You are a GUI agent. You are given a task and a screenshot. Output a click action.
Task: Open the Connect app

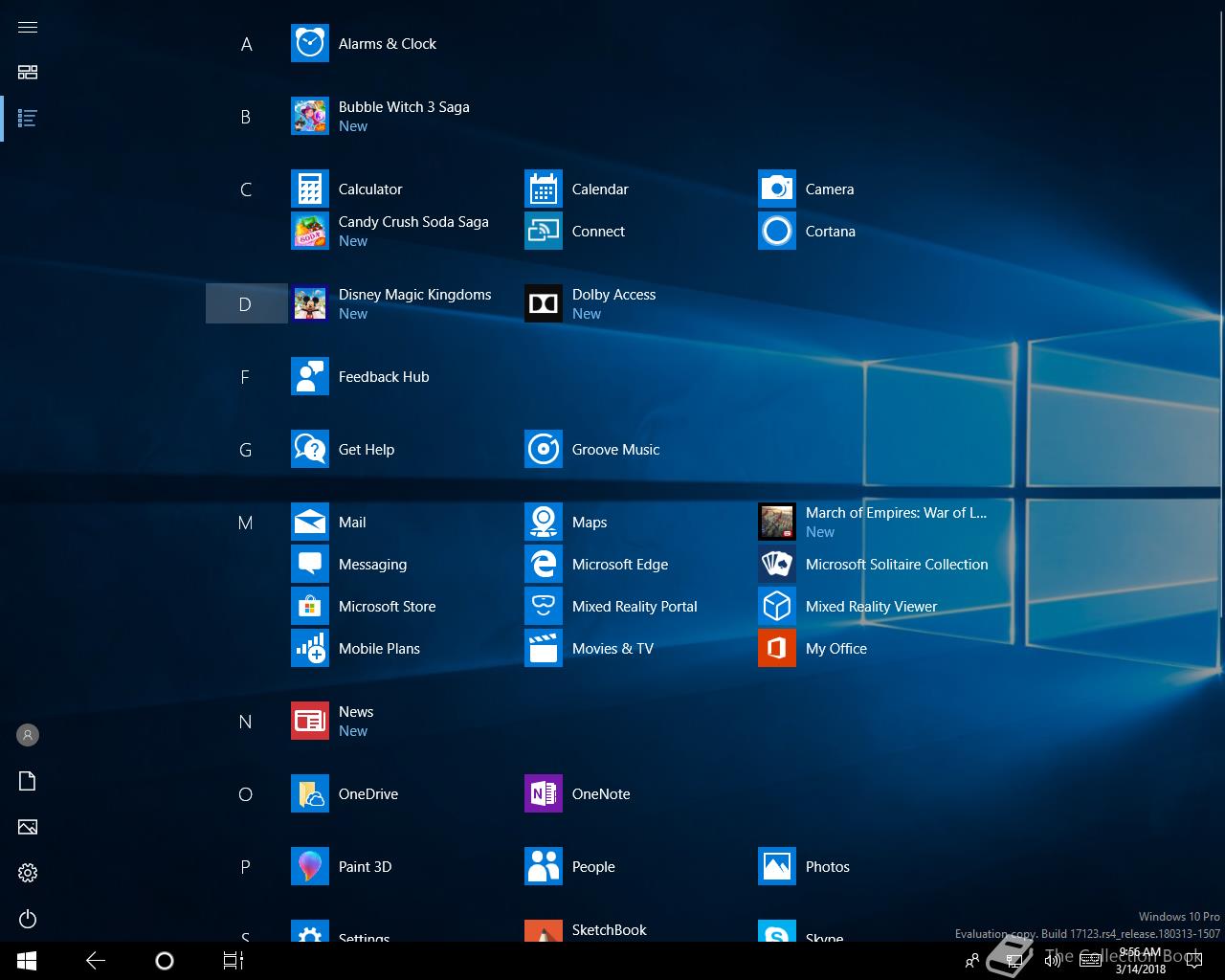[637, 232]
